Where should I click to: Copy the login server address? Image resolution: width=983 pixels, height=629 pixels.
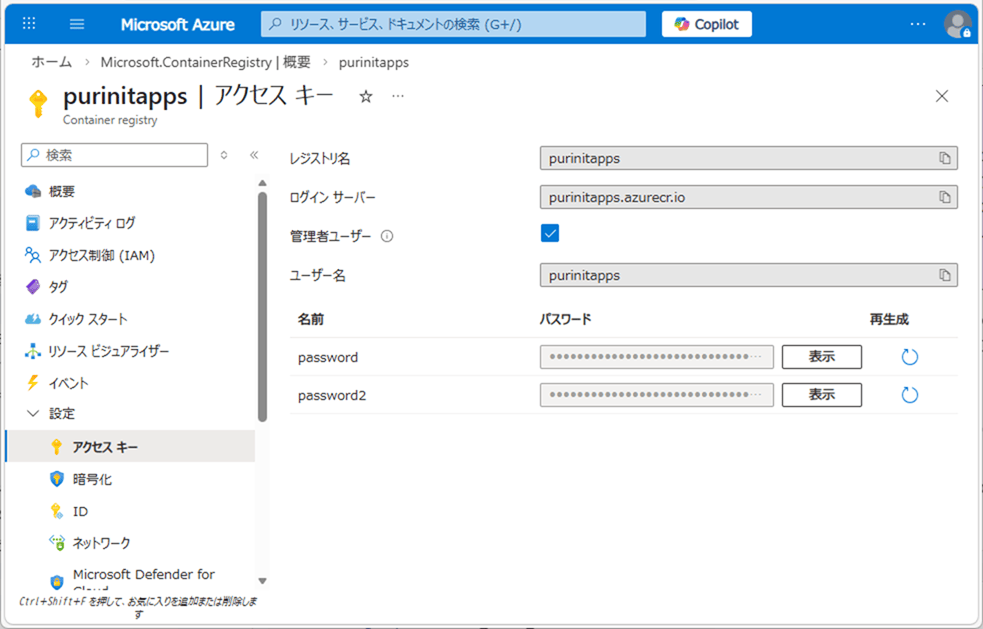[944, 197]
